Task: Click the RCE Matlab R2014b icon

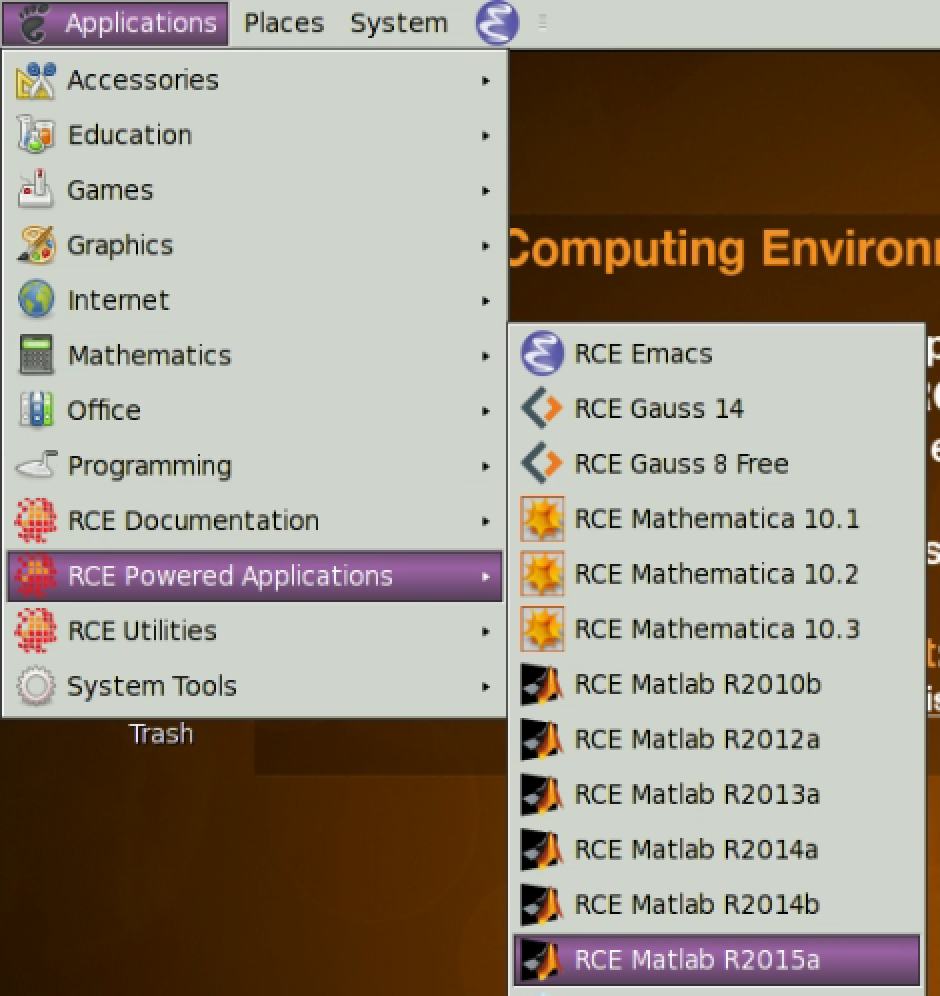Action: tap(542, 905)
